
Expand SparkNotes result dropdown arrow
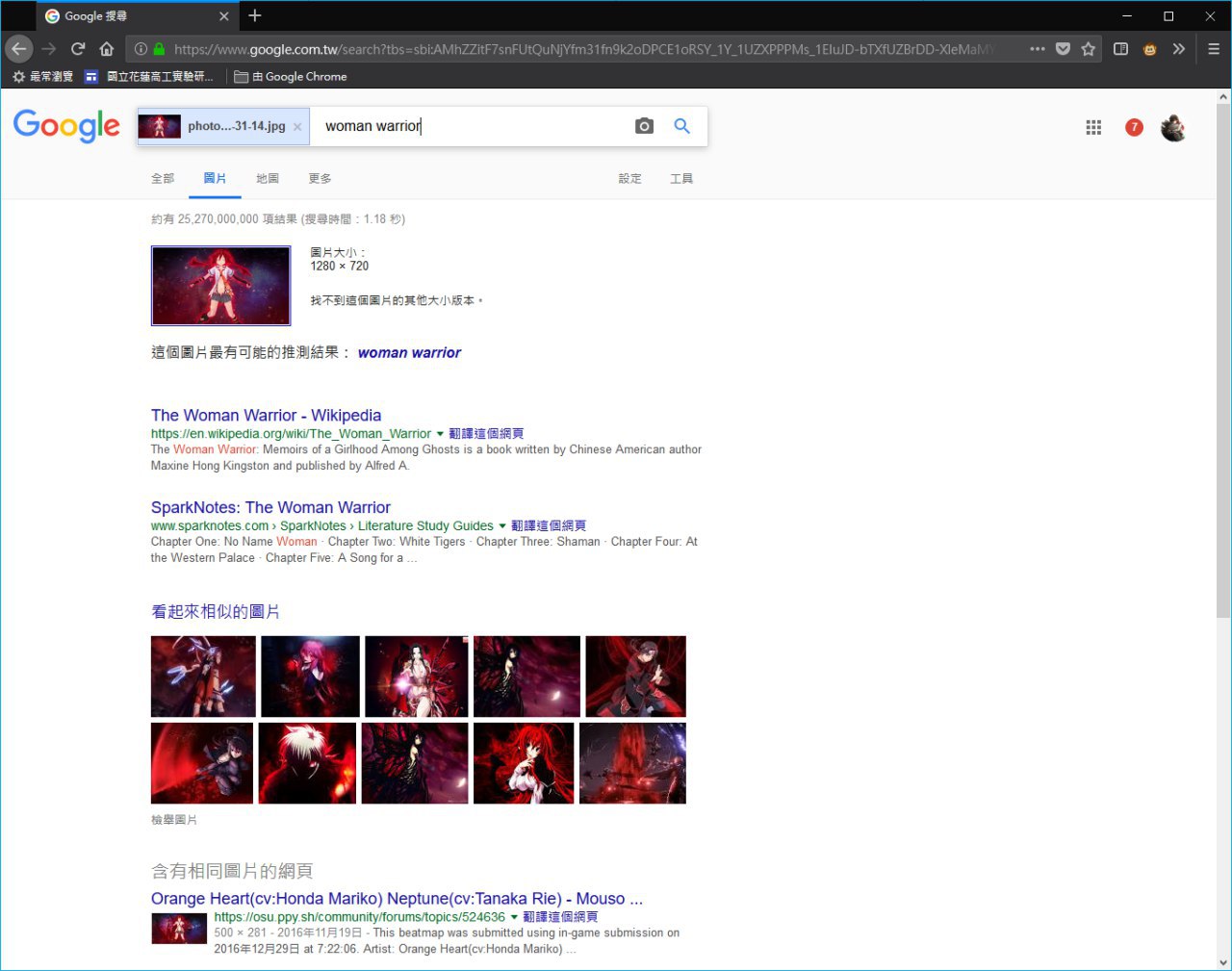click(x=502, y=525)
